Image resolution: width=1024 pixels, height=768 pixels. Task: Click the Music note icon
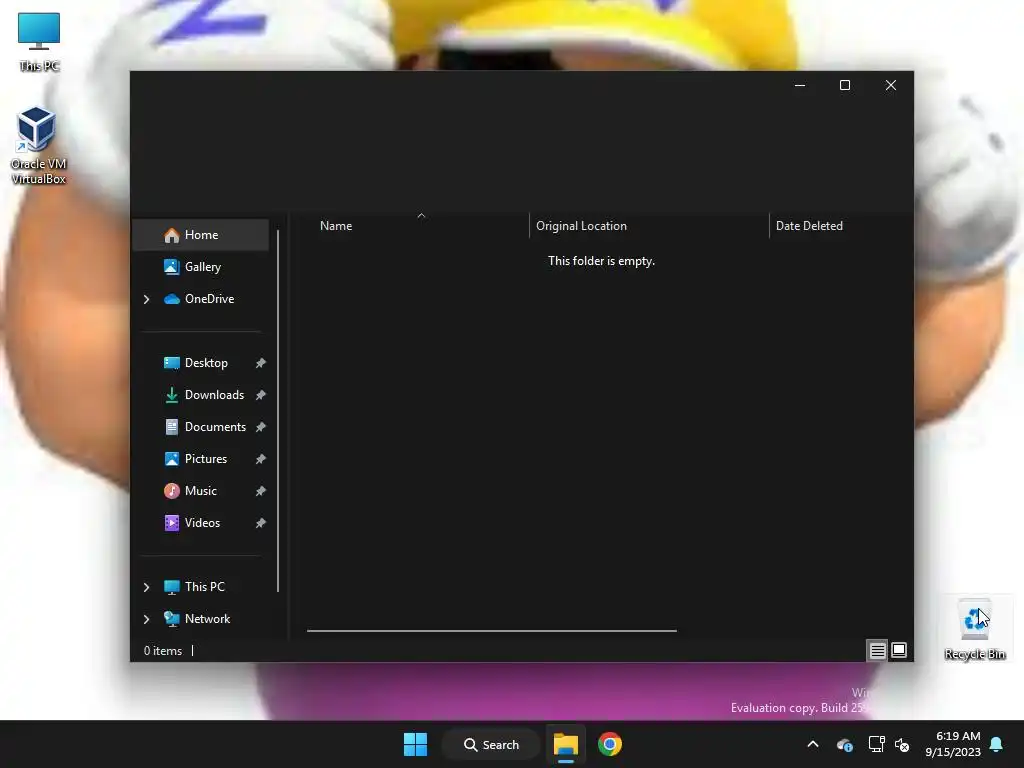[x=172, y=491]
